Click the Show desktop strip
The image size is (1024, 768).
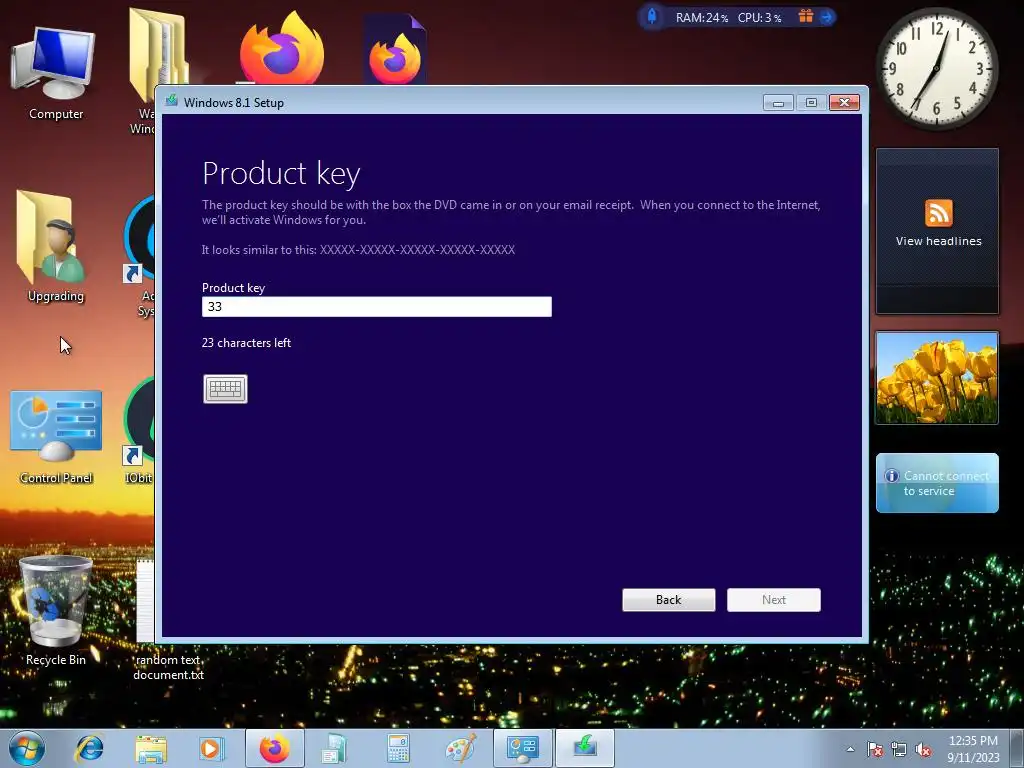tap(1017, 748)
